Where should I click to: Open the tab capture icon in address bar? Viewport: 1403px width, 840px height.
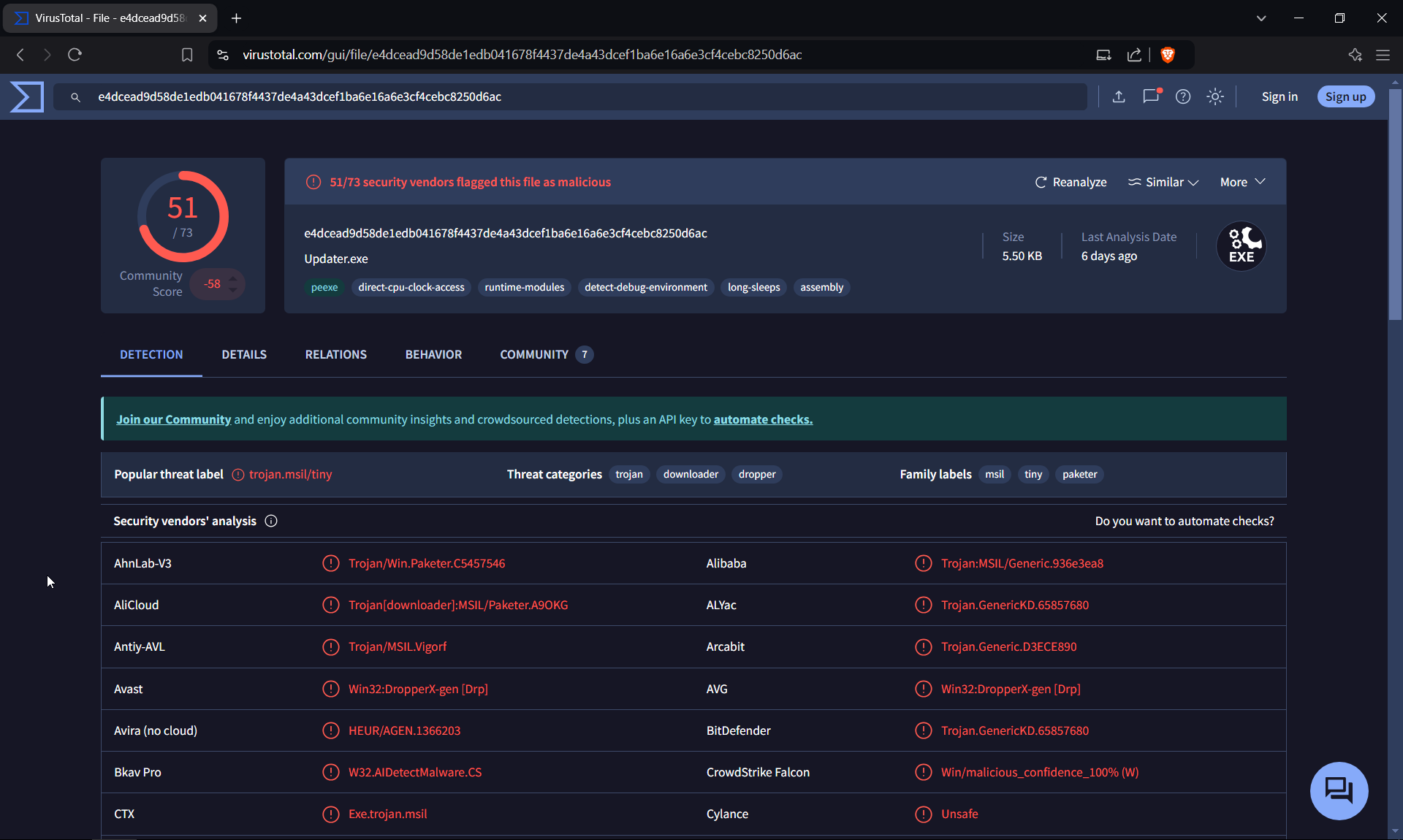1103,55
